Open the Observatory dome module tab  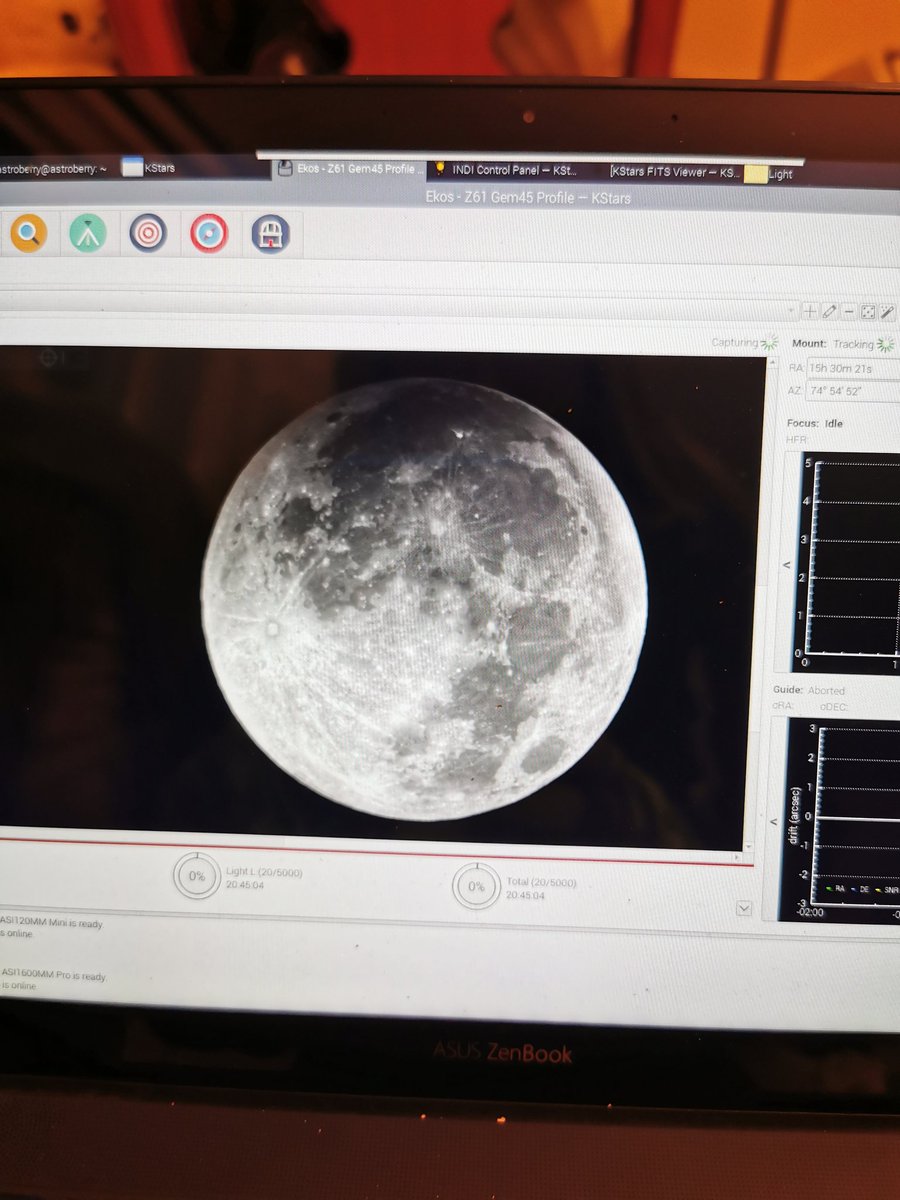[270, 234]
